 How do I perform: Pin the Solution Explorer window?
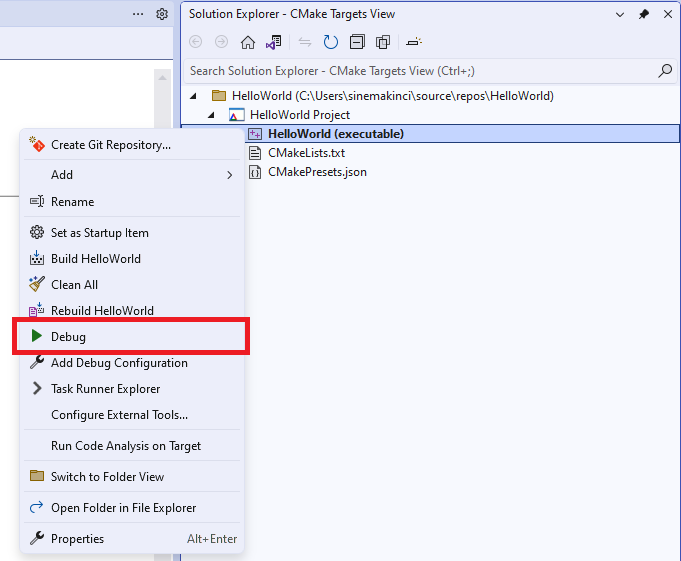[644, 14]
